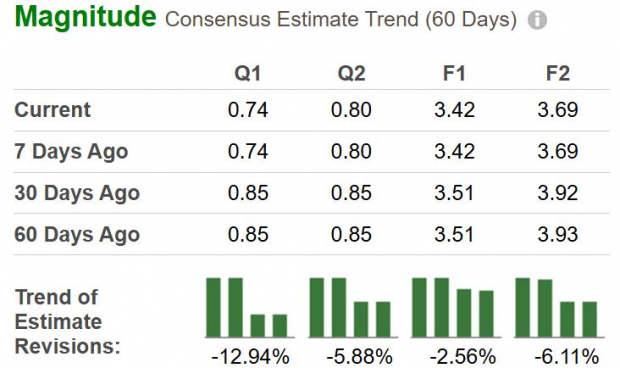Click the Q2 estimate revisions bar chart
This screenshot has height=368, width=620.
(353, 308)
